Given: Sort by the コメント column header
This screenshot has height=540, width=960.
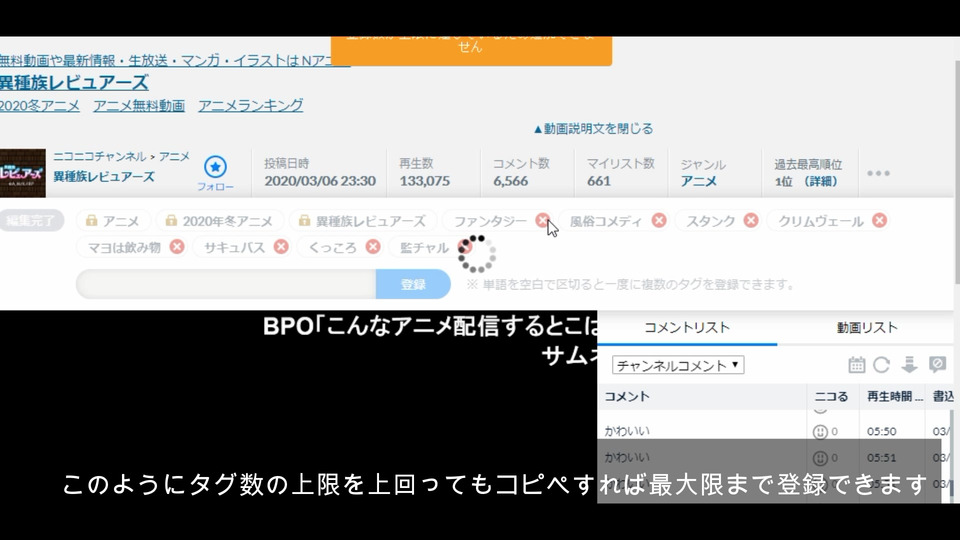Looking at the screenshot, I should click(x=702, y=397).
